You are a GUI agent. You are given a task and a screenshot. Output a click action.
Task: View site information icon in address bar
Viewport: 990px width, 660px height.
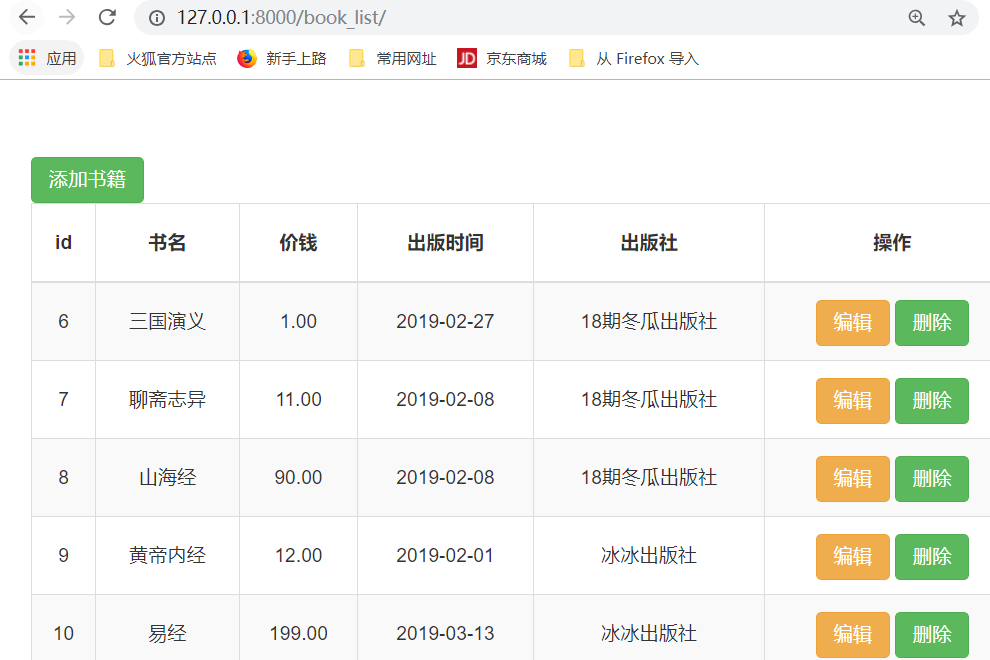click(x=157, y=18)
